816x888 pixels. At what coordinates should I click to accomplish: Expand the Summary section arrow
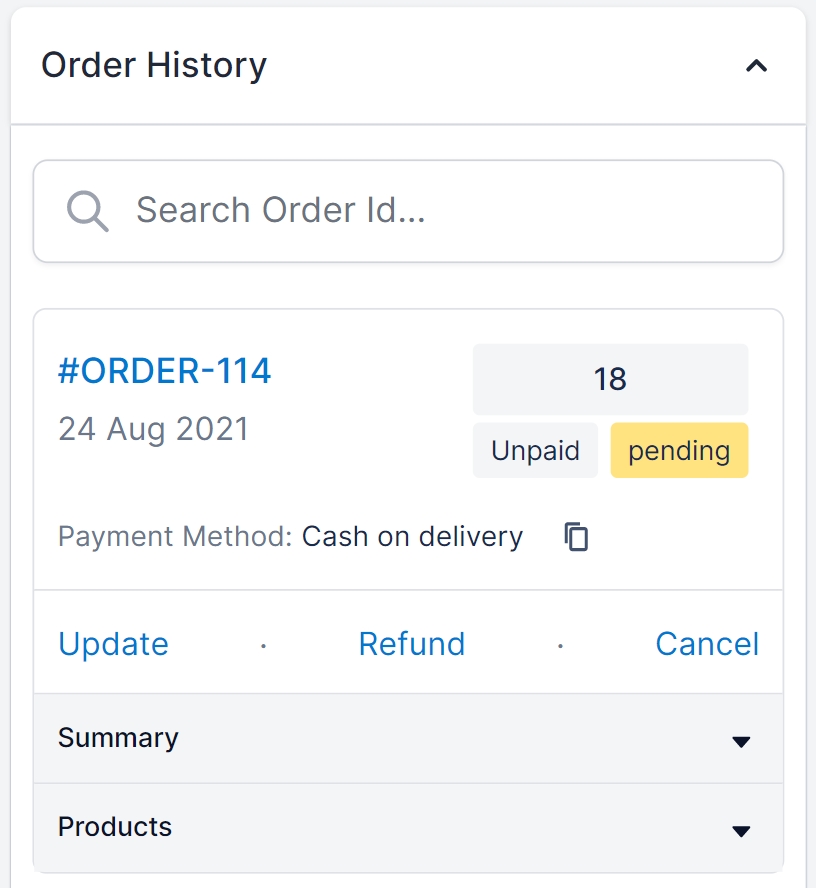(741, 742)
